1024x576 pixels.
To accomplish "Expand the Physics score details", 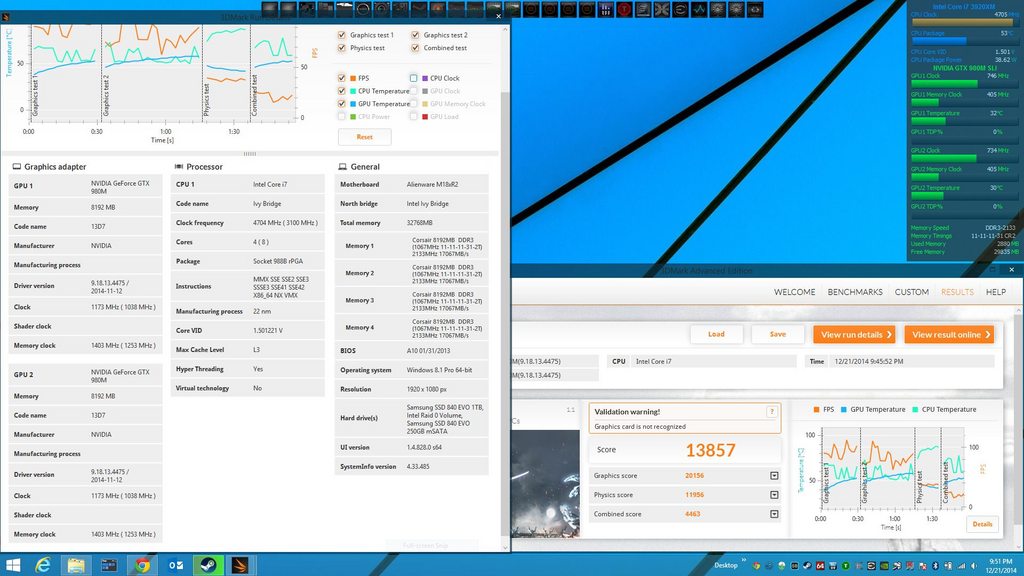I will 774,494.
